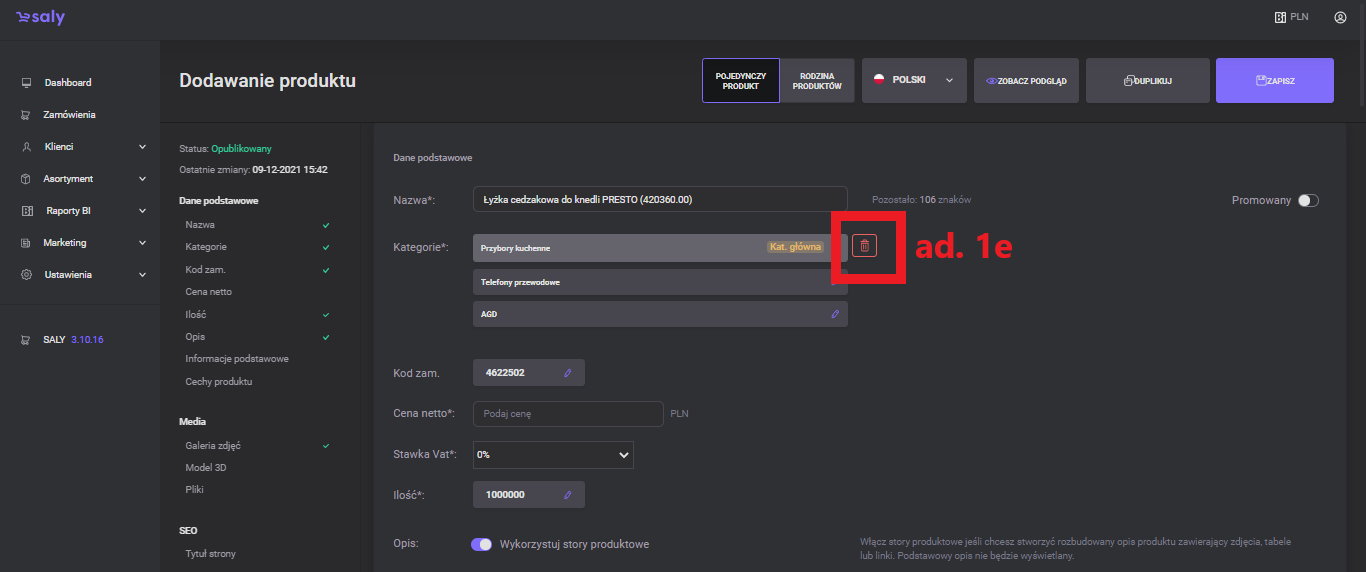Click the pencil icon in AGD category row

pyautogui.click(x=835, y=314)
